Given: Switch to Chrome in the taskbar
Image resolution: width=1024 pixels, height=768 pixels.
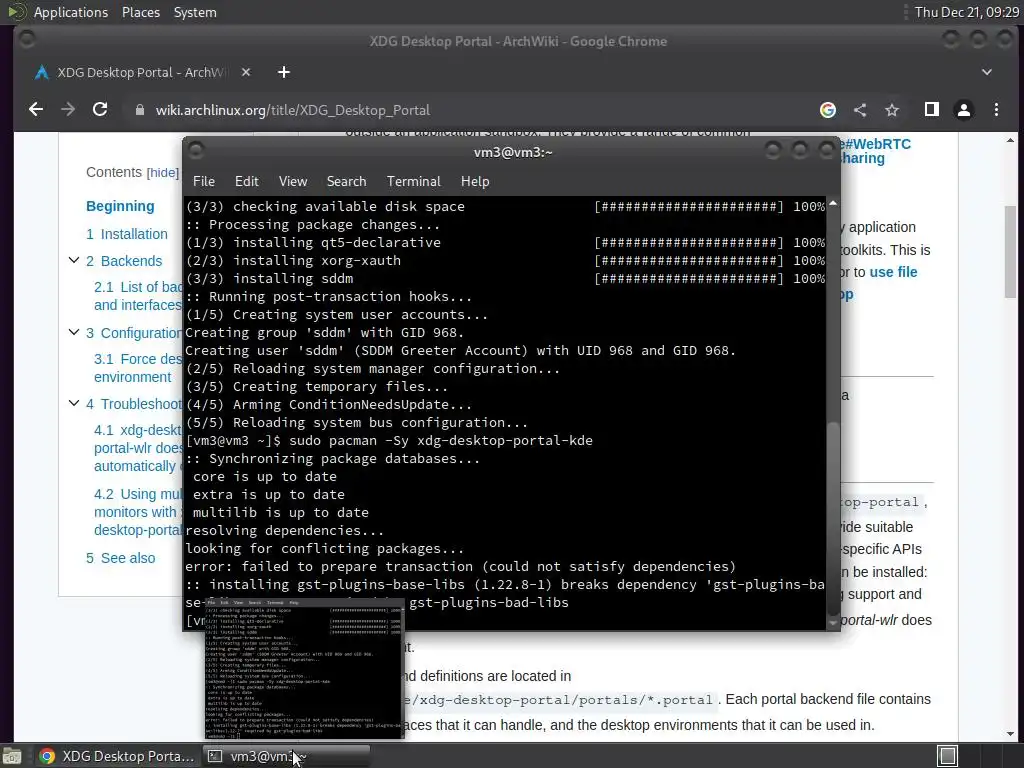Looking at the screenshot, I should [x=116, y=756].
